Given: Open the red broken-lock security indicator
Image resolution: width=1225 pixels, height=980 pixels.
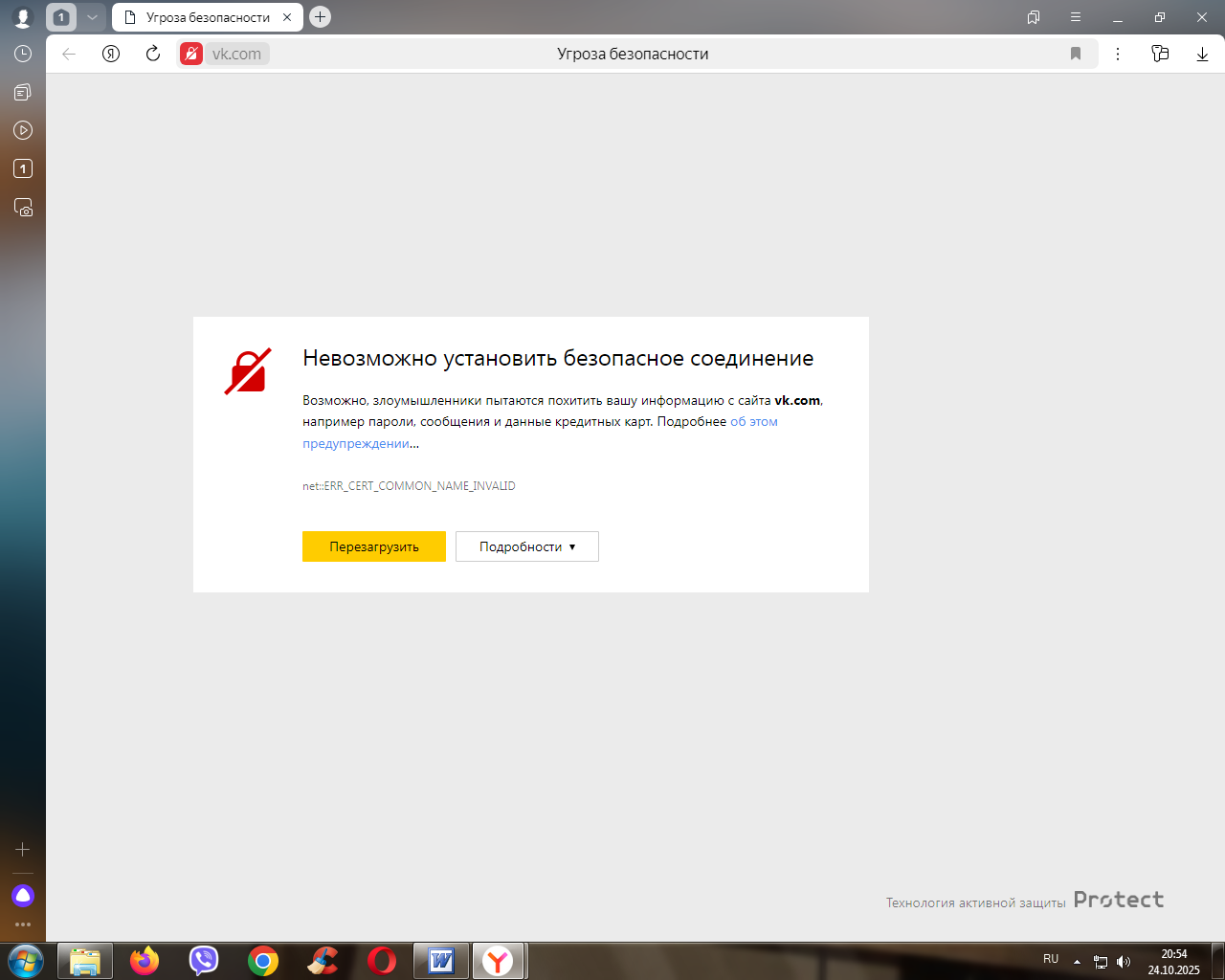Looking at the screenshot, I should (x=191, y=54).
